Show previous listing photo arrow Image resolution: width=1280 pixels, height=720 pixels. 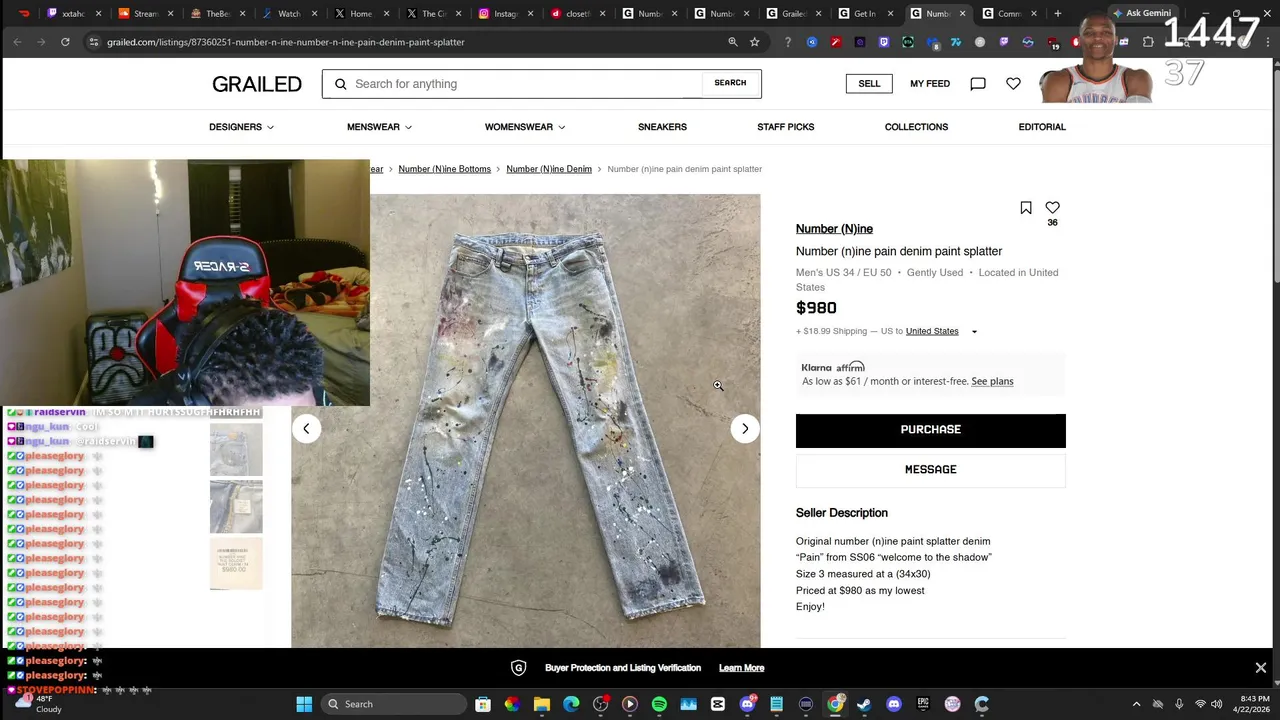[306, 429]
